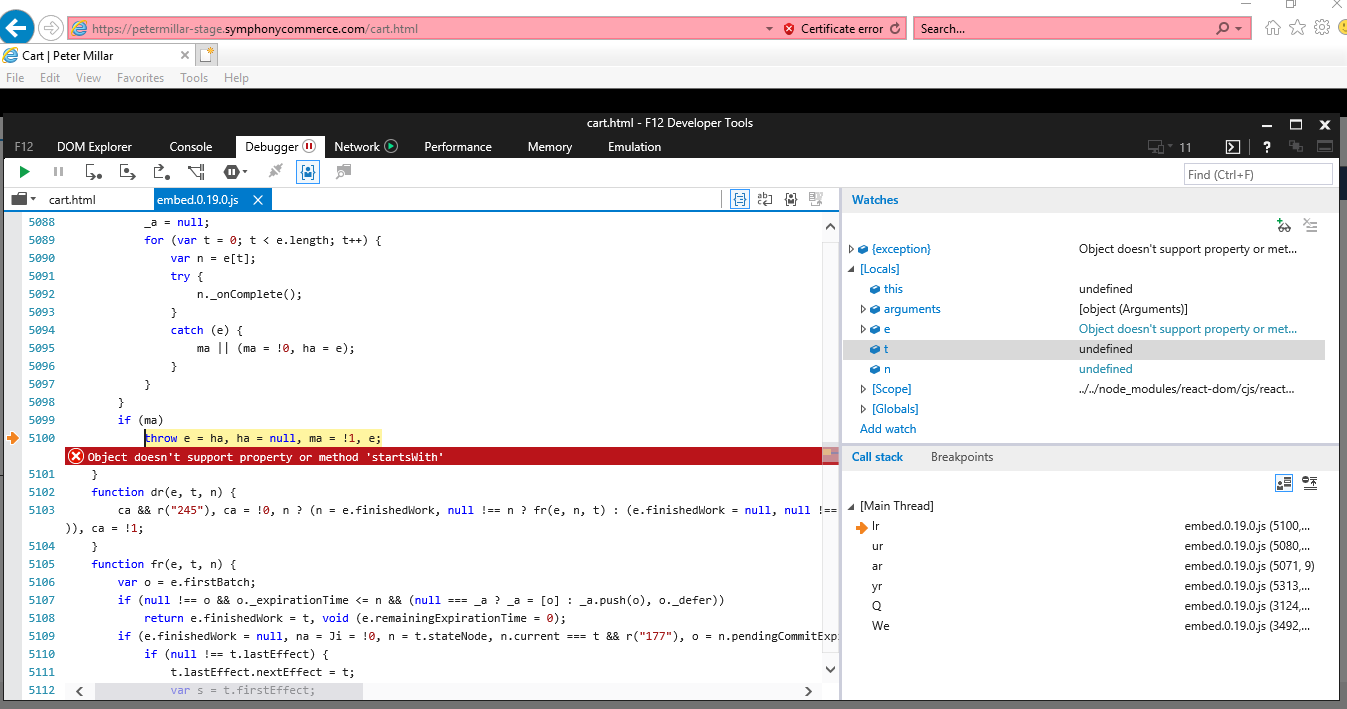This screenshot has height=709, width=1347.
Task: Click Break on new worker icon
Action: coord(196,172)
